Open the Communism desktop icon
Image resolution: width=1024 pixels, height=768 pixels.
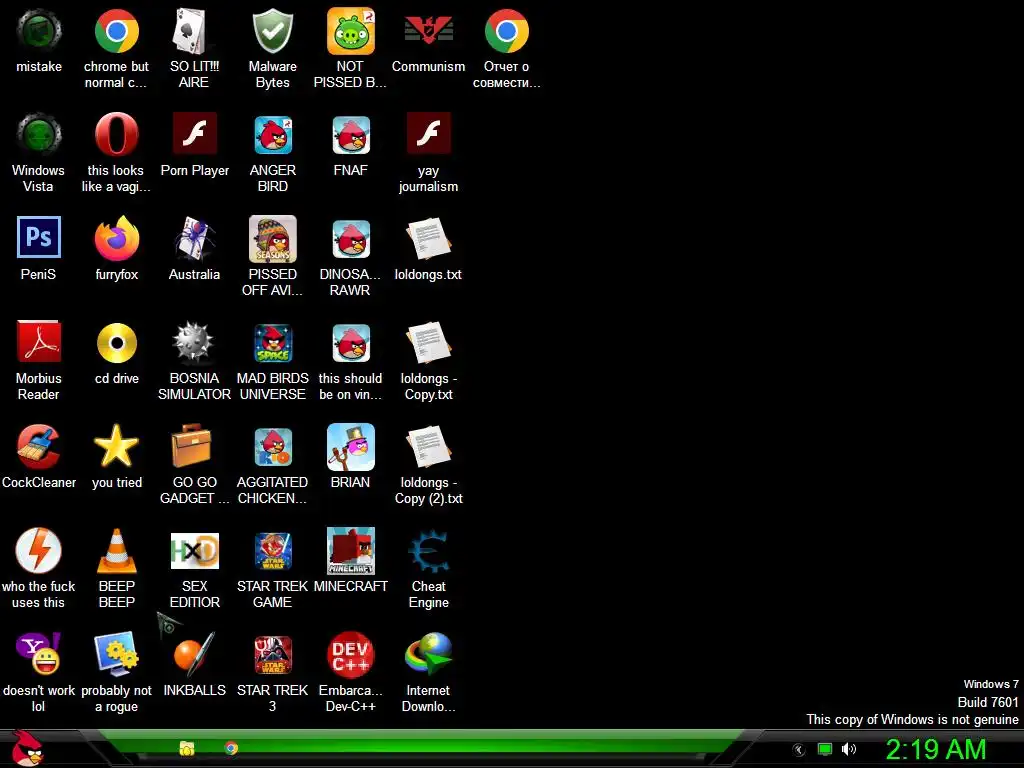(x=428, y=32)
